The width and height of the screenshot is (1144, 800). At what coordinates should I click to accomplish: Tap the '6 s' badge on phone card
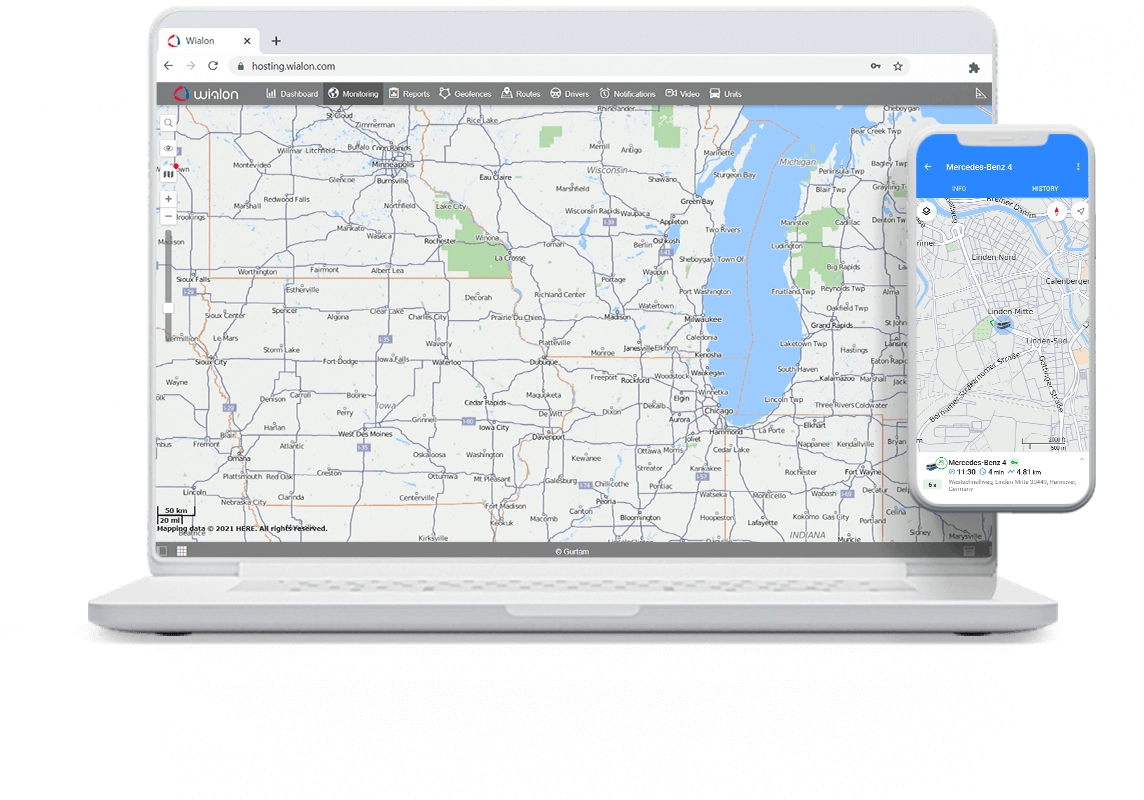pos(932,484)
